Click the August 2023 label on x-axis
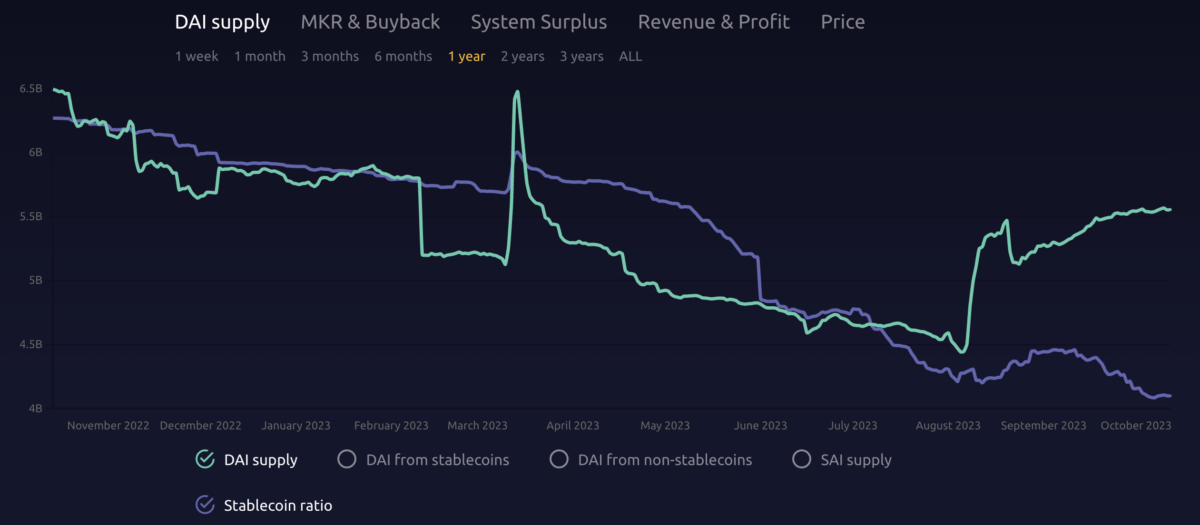 click(948, 425)
